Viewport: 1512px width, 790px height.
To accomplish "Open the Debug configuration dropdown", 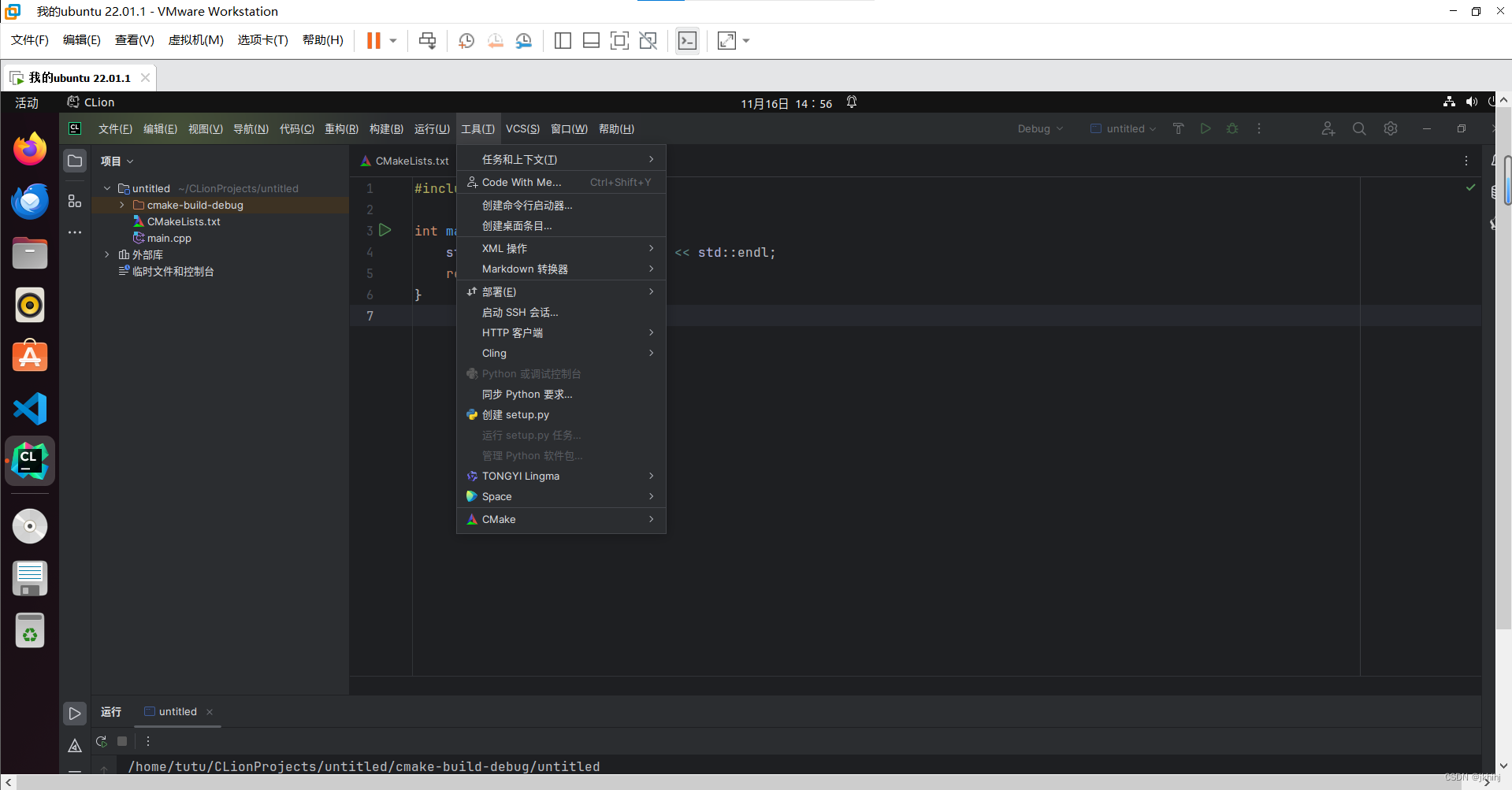I will pyautogui.click(x=1038, y=128).
